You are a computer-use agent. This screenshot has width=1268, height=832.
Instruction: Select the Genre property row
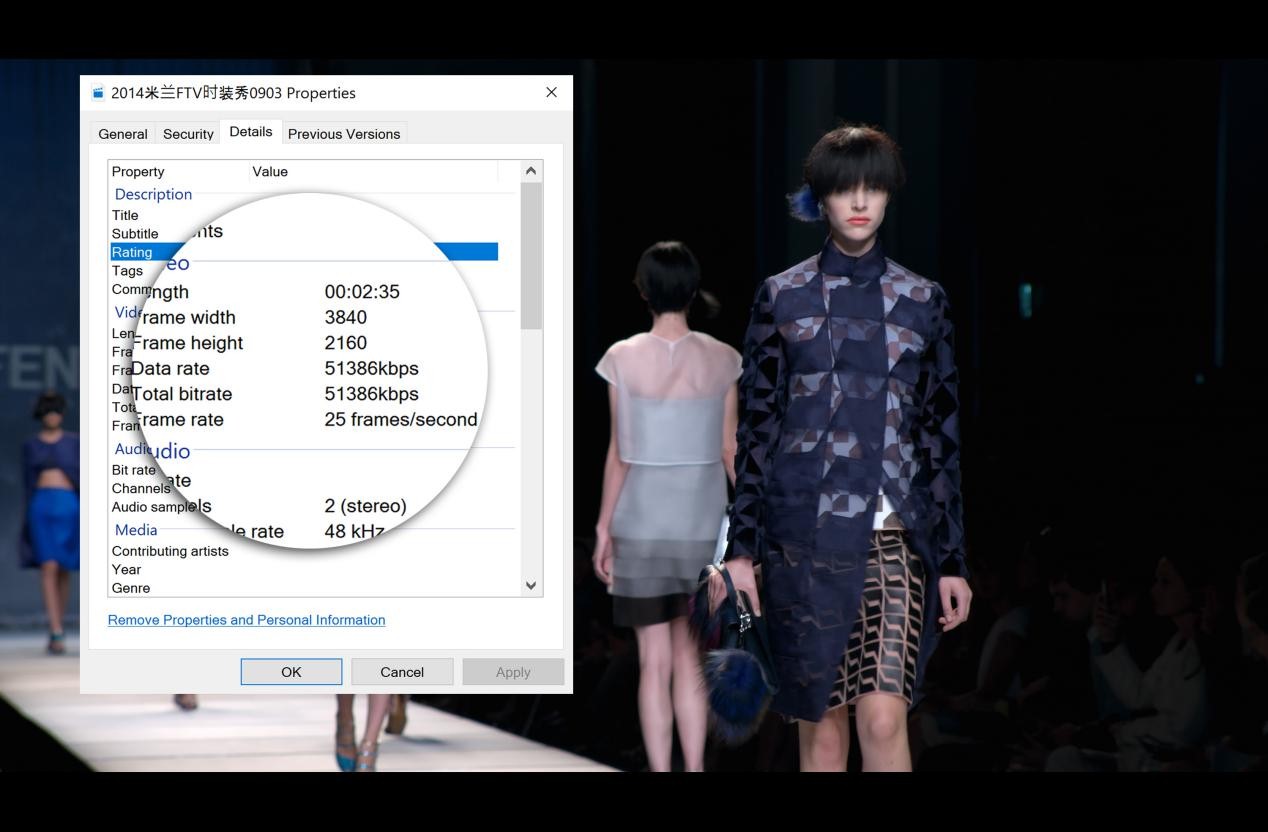[131, 588]
